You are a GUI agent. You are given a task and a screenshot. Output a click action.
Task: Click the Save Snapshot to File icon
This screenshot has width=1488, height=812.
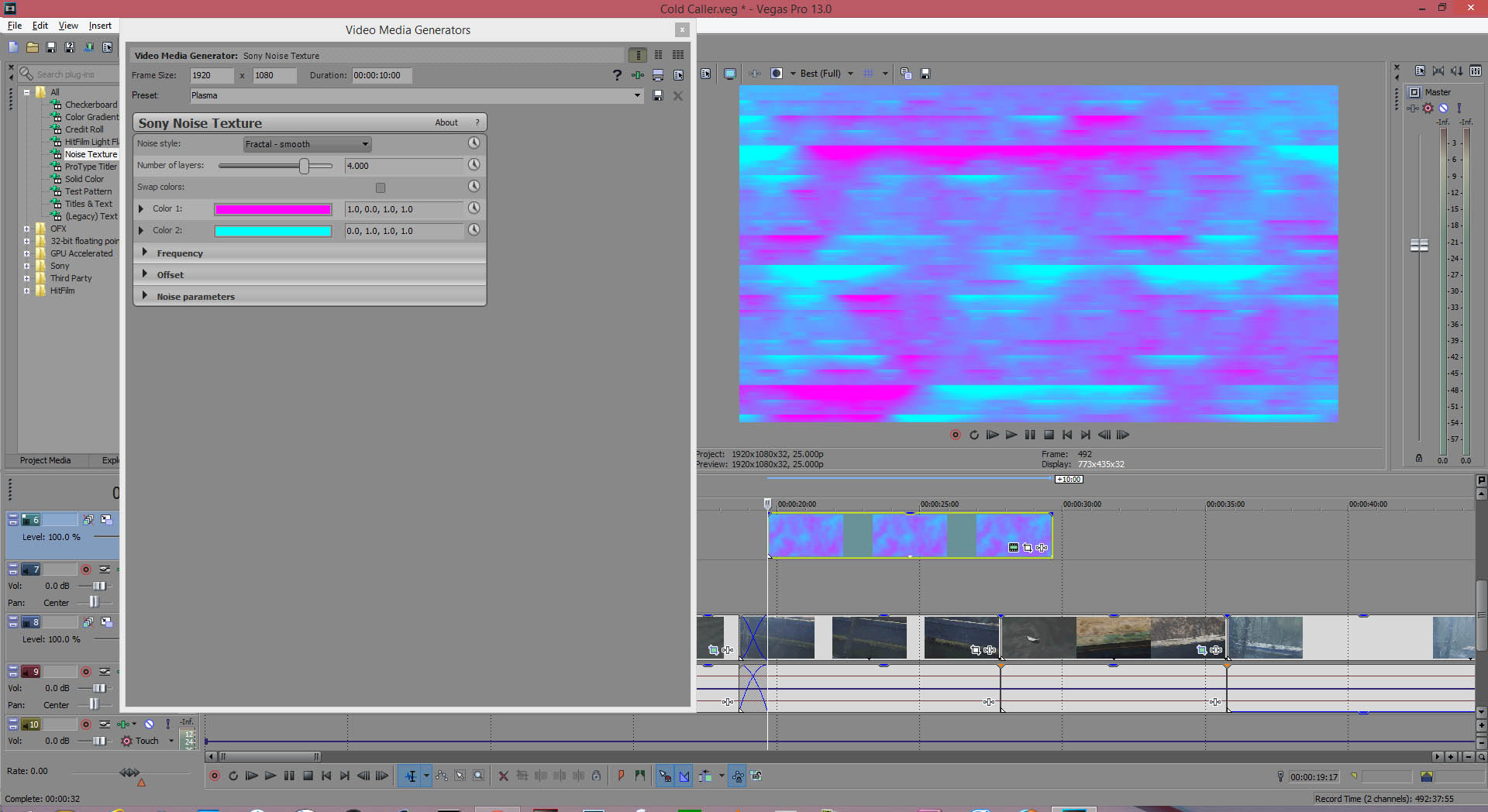click(x=925, y=74)
